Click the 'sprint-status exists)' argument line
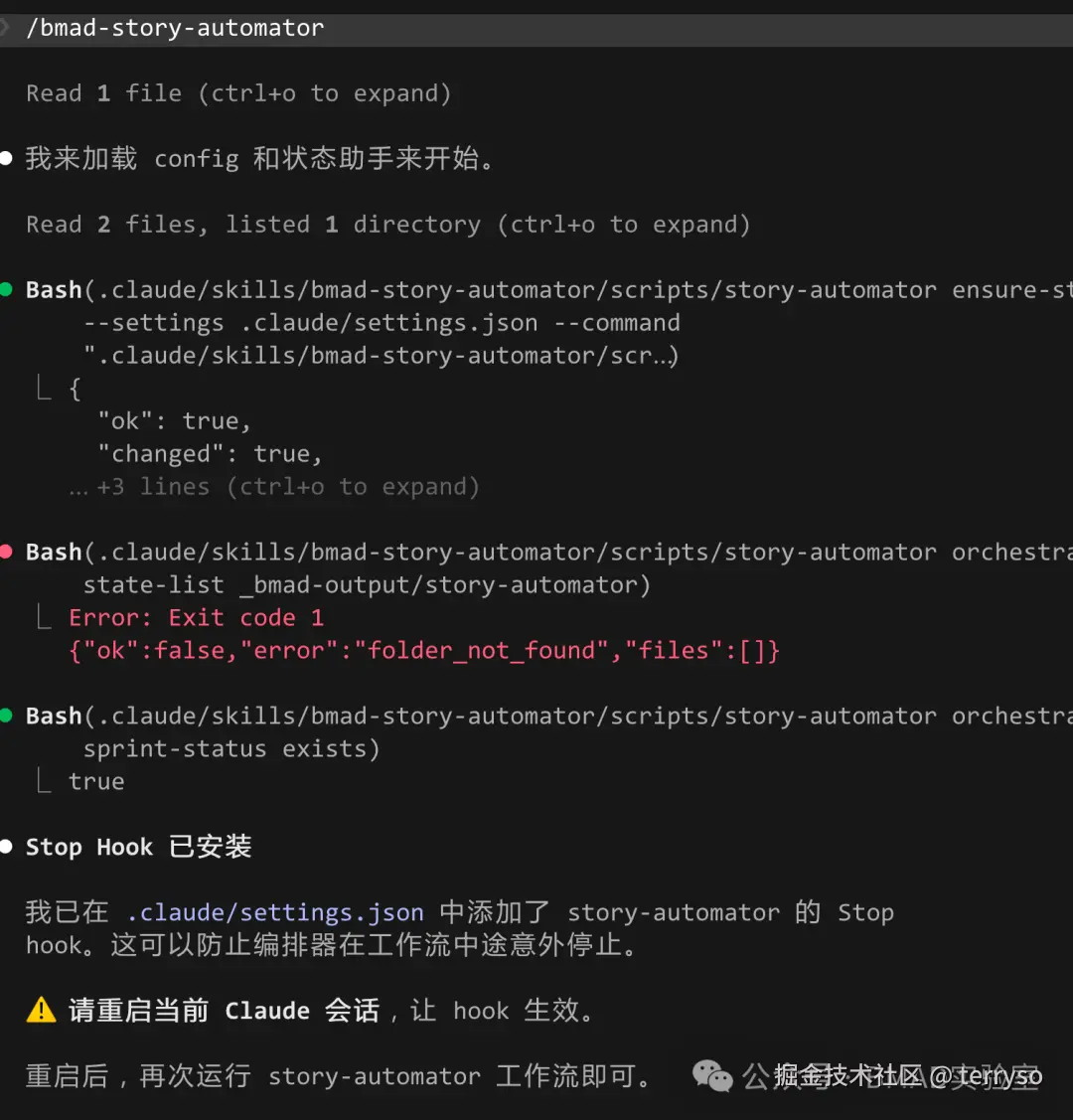Viewport: 1073px width, 1120px height. click(231, 748)
